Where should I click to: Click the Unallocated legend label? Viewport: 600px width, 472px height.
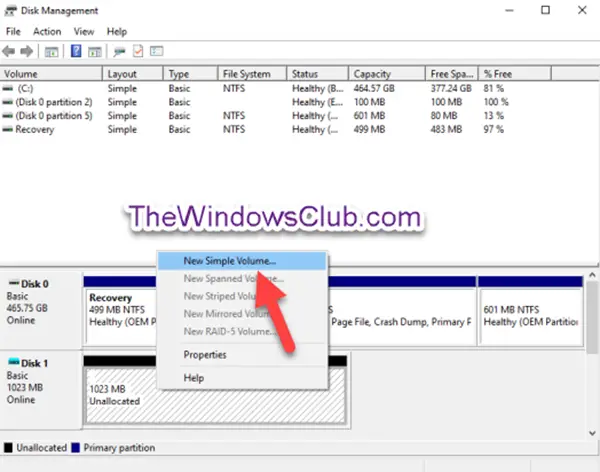point(41,448)
